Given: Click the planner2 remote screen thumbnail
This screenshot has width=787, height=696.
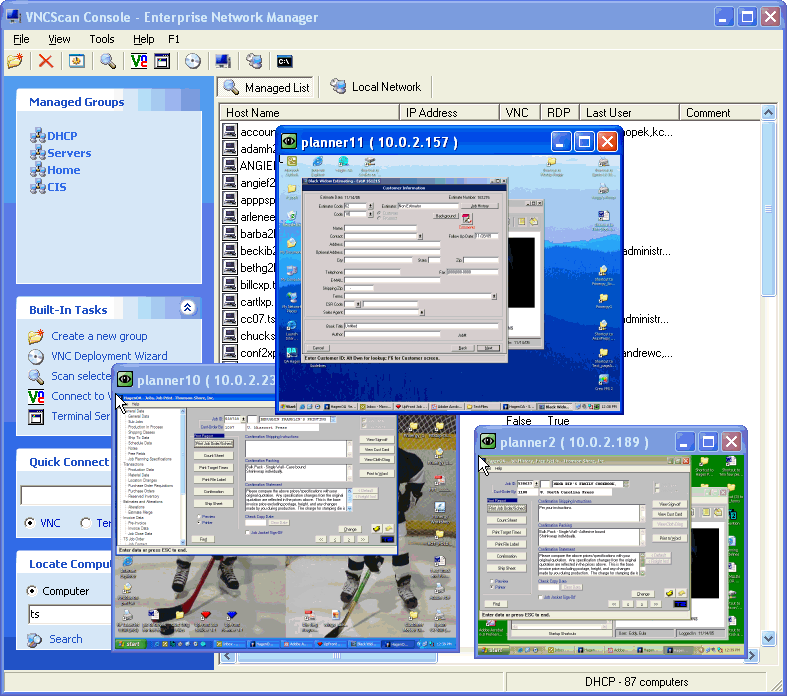Looking at the screenshot, I should coord(610,554).
